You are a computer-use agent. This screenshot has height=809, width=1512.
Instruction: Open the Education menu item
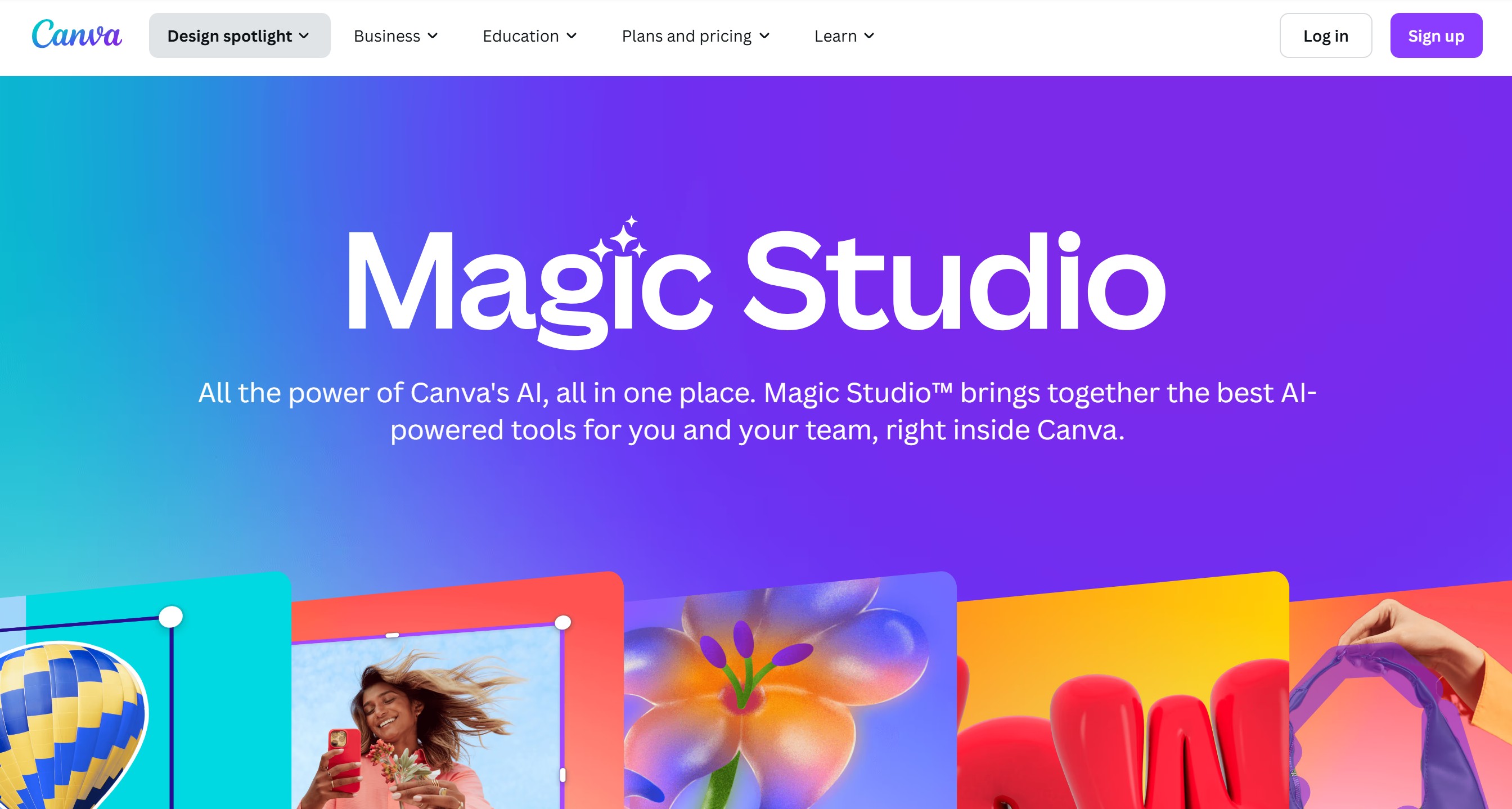pyautogui.click(x=530, y=36)
